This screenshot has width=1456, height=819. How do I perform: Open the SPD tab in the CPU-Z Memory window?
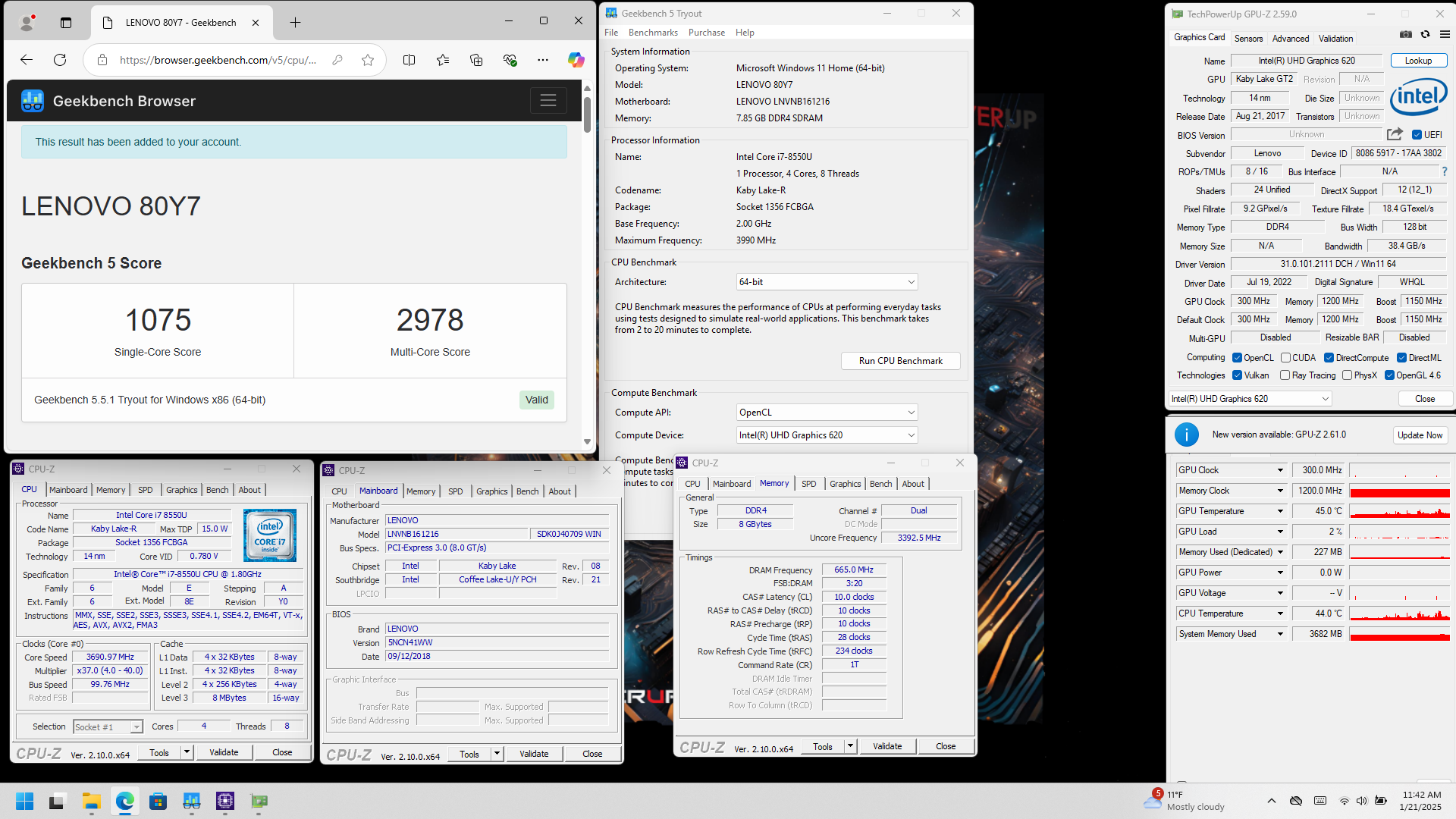tap(809, 484)
